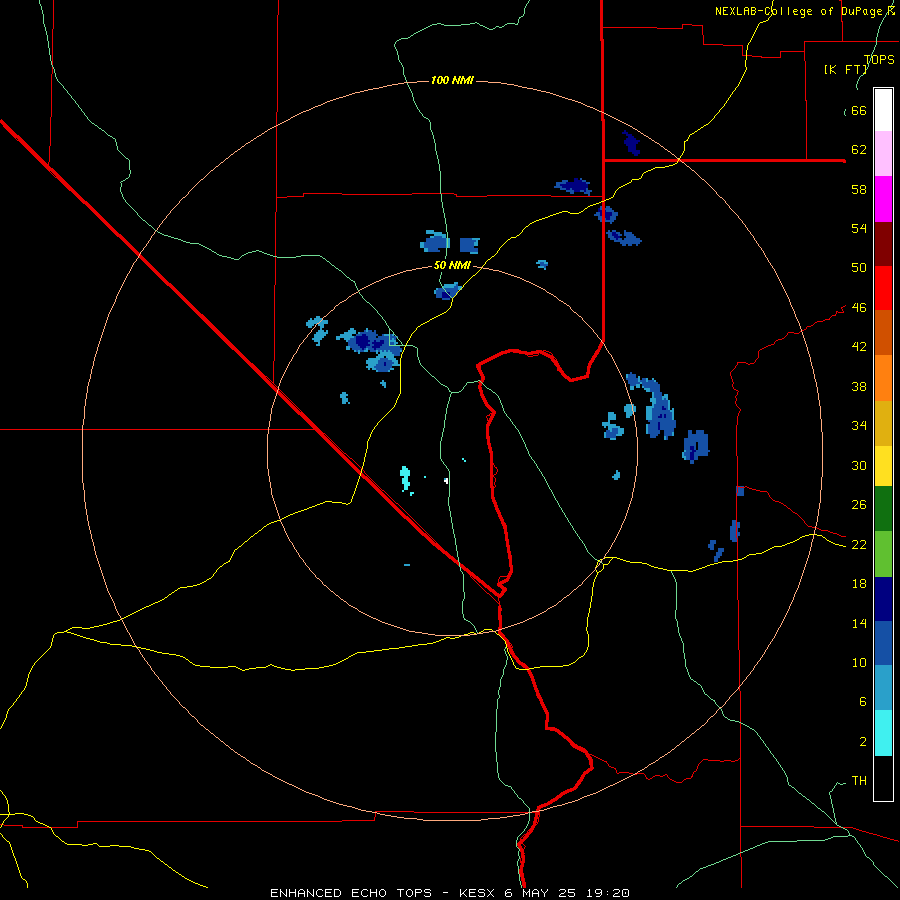Pick the gold legend swatch
Viewport: 900px width, 900px height.
point(883,423)
